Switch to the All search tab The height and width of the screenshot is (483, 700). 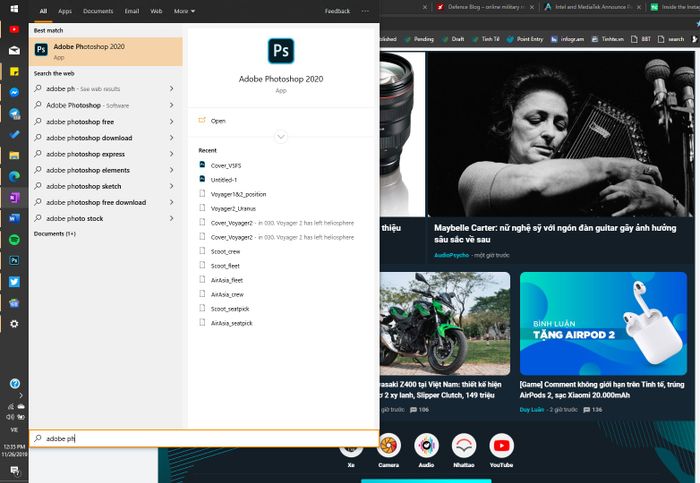click(43, 11)
